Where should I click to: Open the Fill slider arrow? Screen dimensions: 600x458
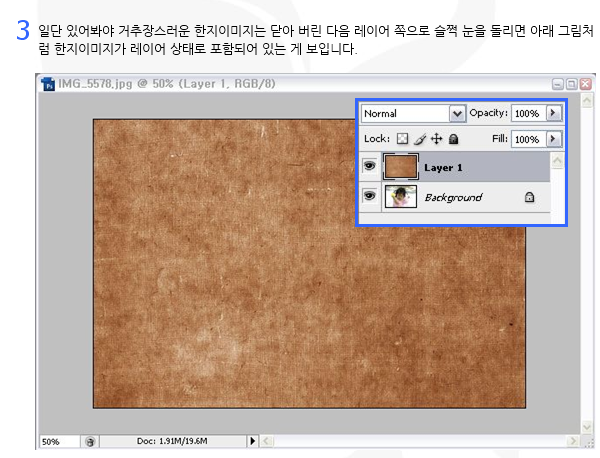[x=553, y=139]
